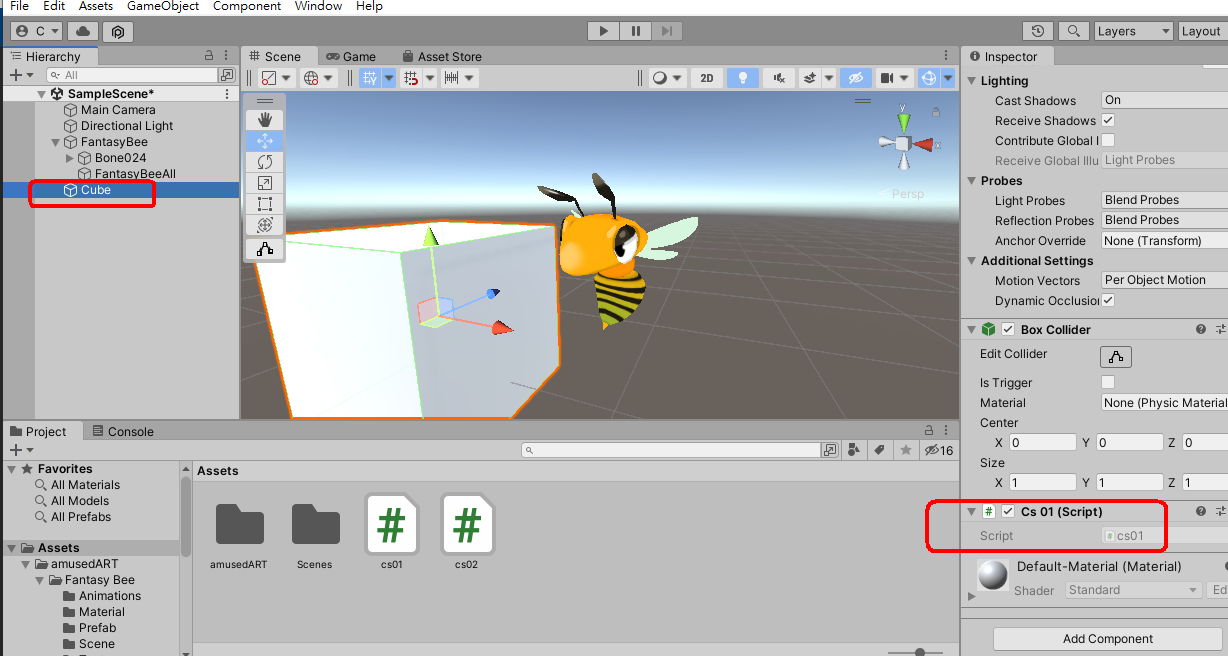Select the Move tool in scene toolbar
The height and width of the screenshot is (656, 1228).
[265, 141]
